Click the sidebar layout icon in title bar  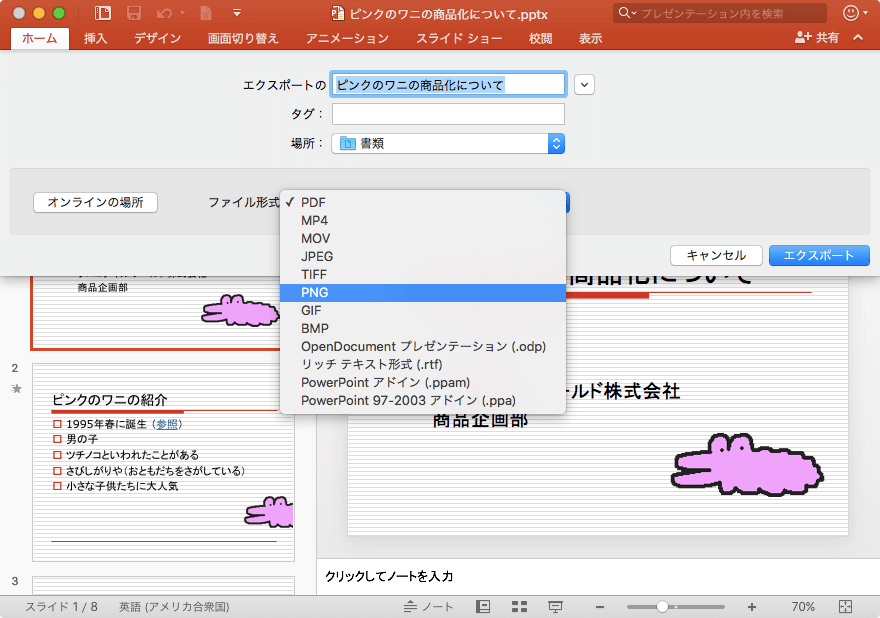(x=103, y=13)
